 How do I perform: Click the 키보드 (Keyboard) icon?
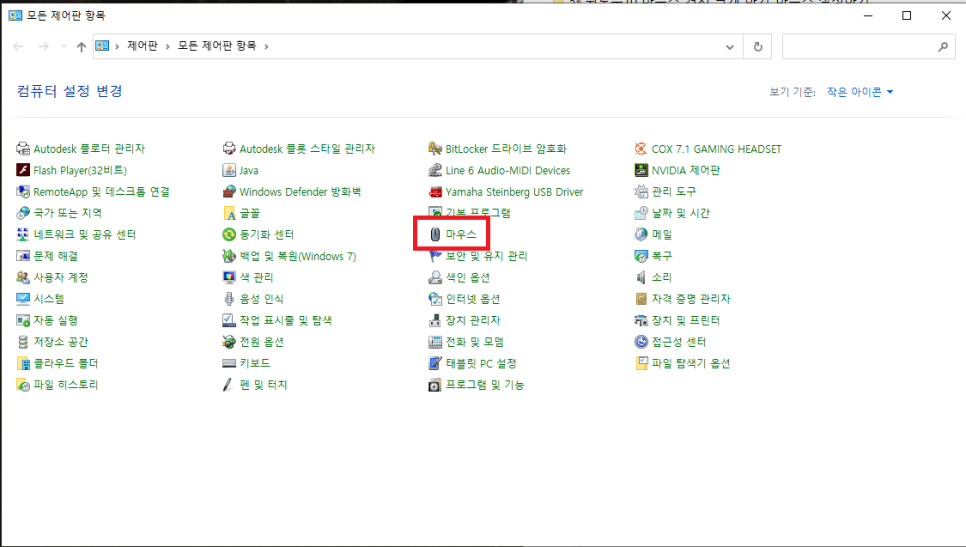coord(229,363)
